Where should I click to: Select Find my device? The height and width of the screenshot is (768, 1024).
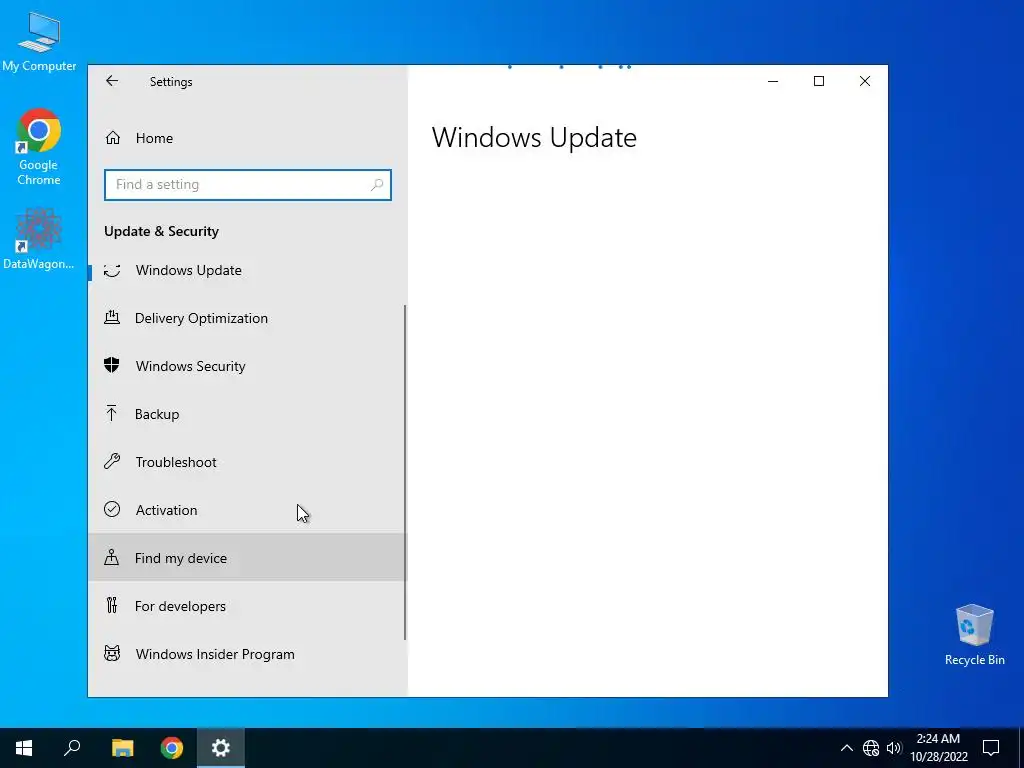click(248, 558)
